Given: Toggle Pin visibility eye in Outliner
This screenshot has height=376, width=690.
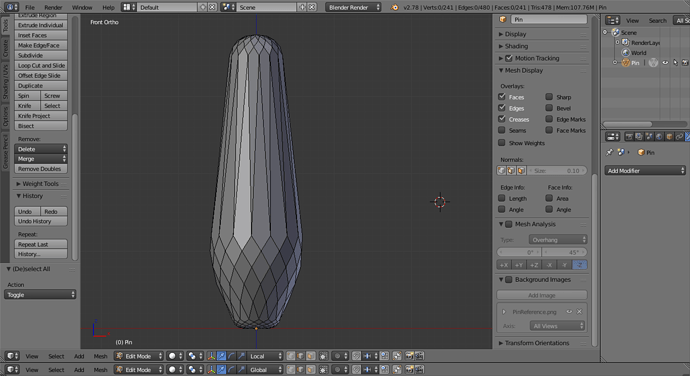Looking at the screenshot, I should (x=665, y=63).
